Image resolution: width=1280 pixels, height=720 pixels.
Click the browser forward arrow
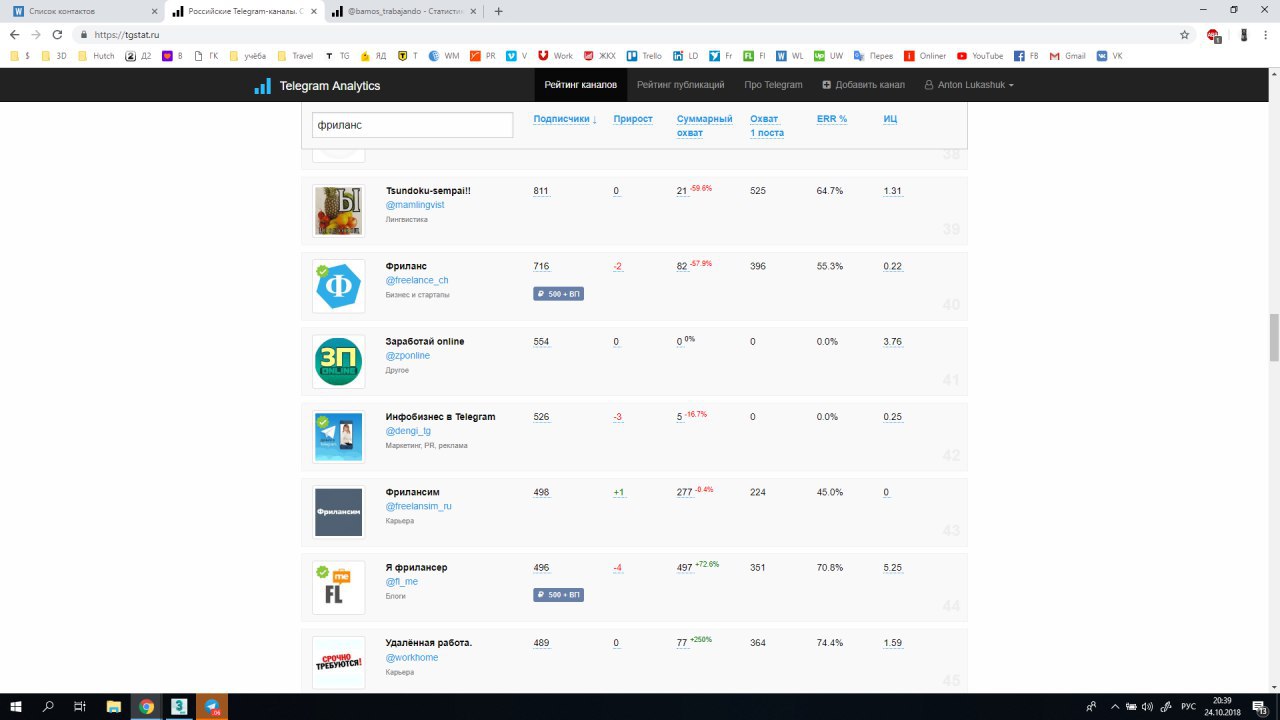tap(36, 34)
